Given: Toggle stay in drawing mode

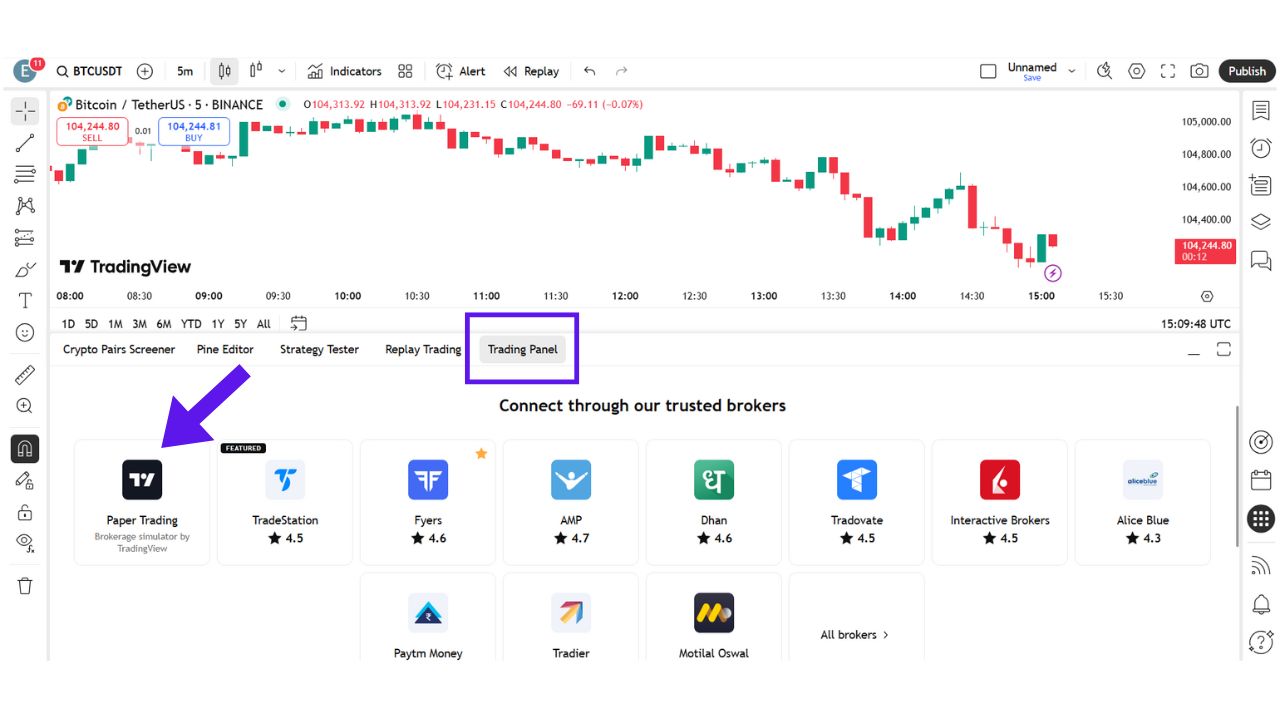Looking at the screenshot, I should 25,481.
